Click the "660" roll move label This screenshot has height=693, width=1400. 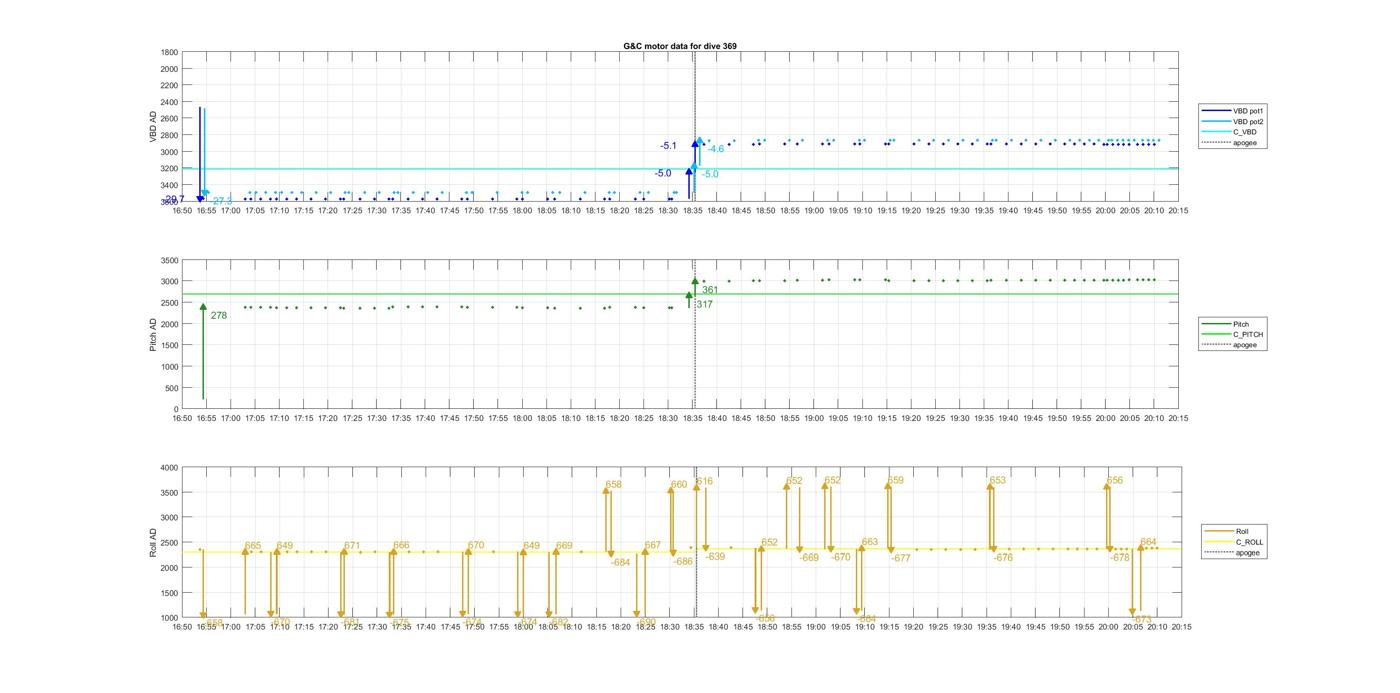(x=679, y=485)
